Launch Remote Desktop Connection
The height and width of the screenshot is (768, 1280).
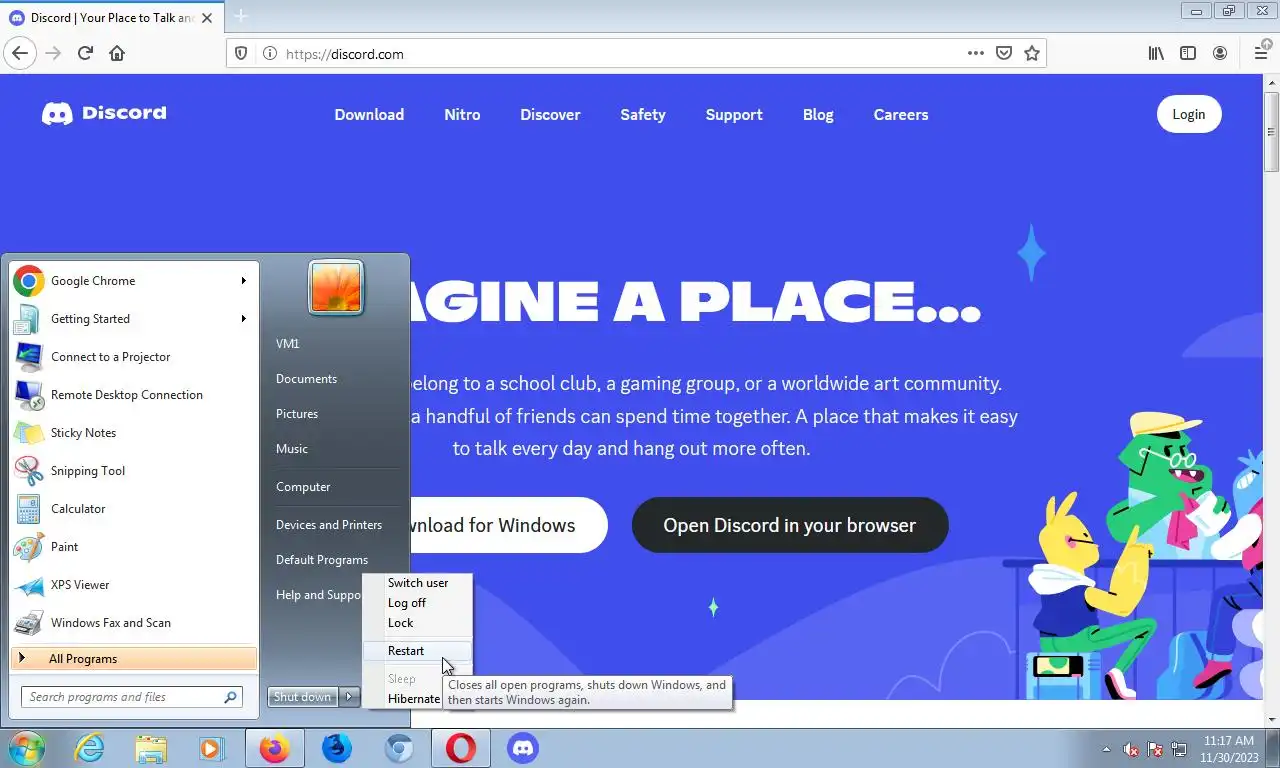pyautogui.click(x=133, y=395)
